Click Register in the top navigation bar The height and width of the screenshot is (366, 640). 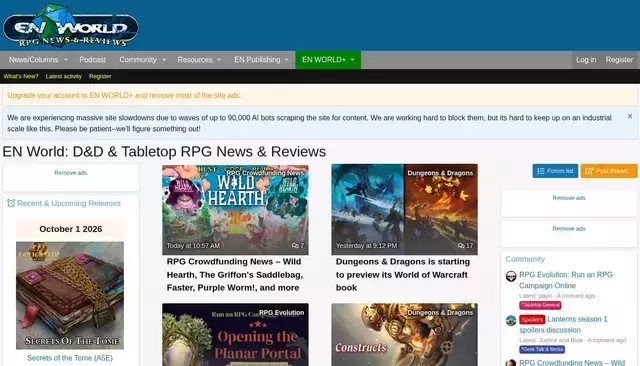[x=619, y=60]
